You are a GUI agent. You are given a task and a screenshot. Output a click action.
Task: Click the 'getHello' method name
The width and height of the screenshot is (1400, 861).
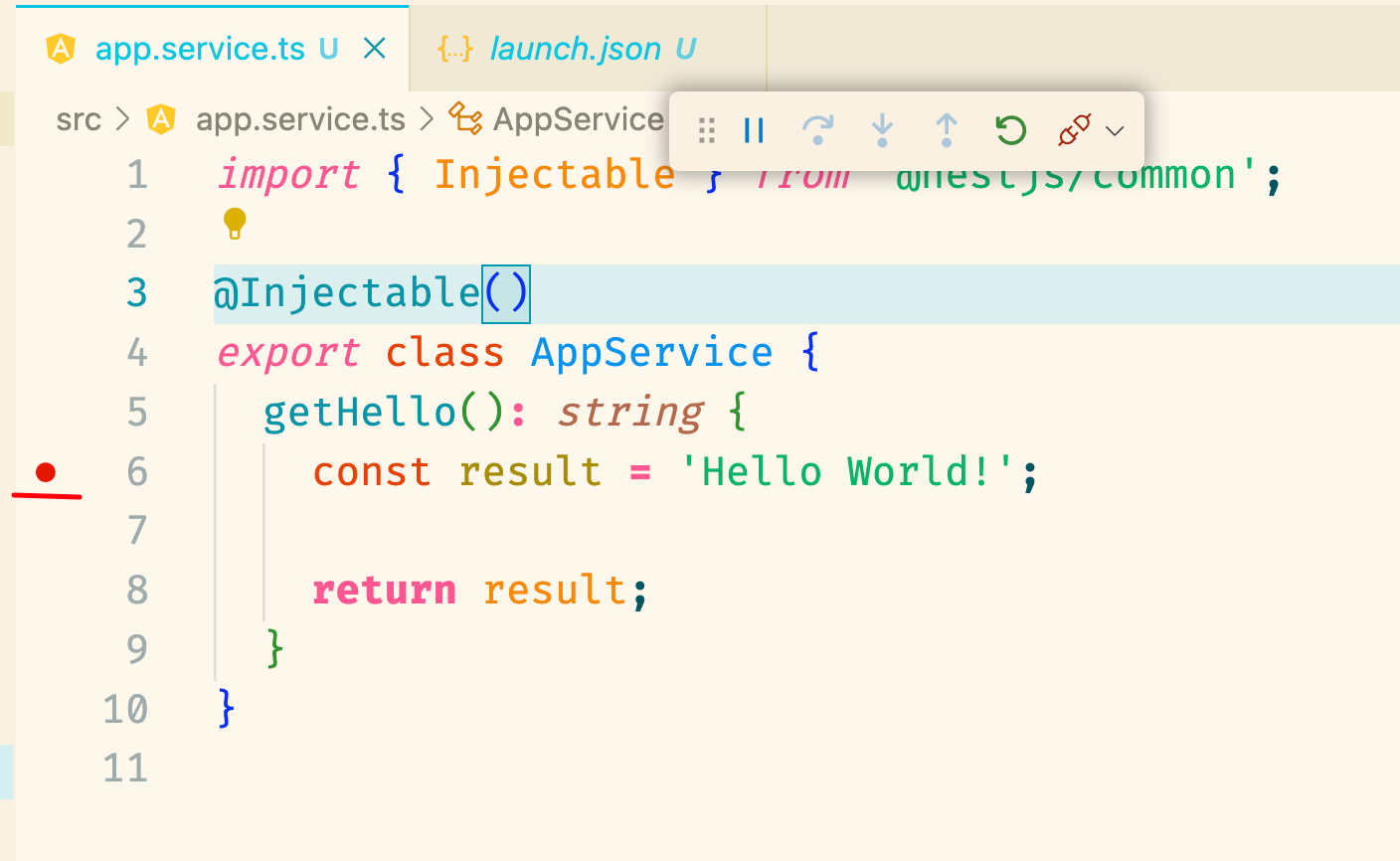click(360, 413)
